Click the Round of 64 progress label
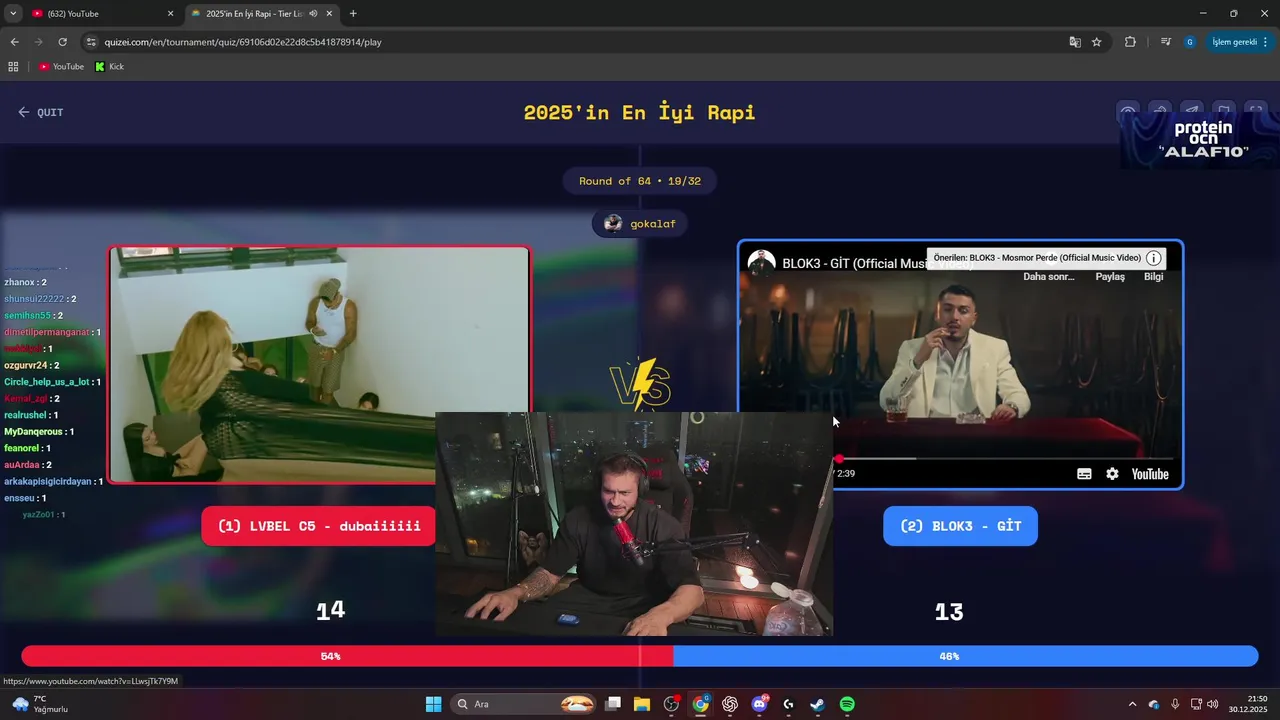The height and width of the screenshot is (720, 1280). tap(640, 181)
